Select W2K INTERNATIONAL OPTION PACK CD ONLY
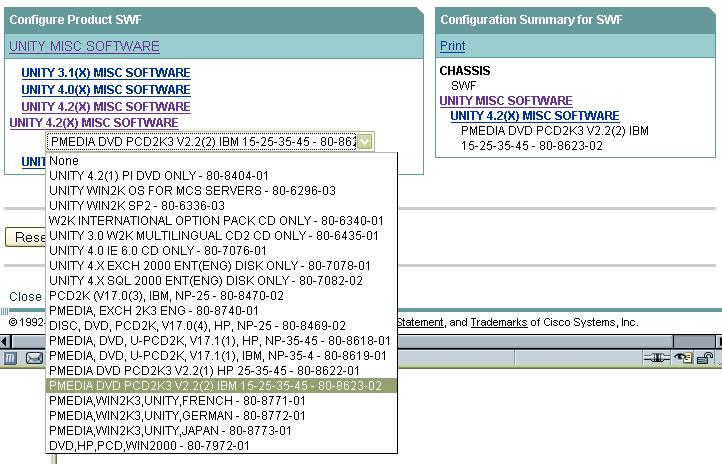The image size is (722, 464). 221,220
